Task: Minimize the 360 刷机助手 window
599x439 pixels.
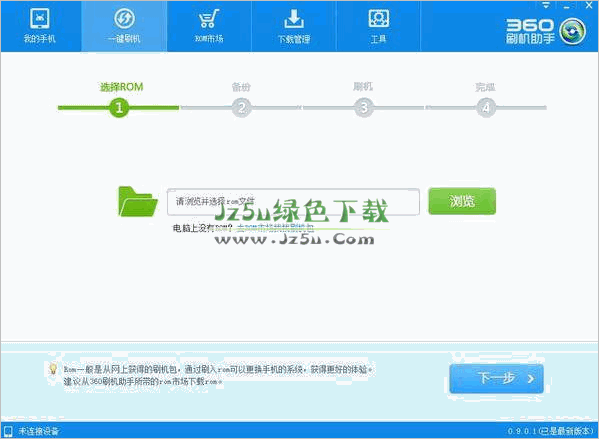Action: (567, 6)
